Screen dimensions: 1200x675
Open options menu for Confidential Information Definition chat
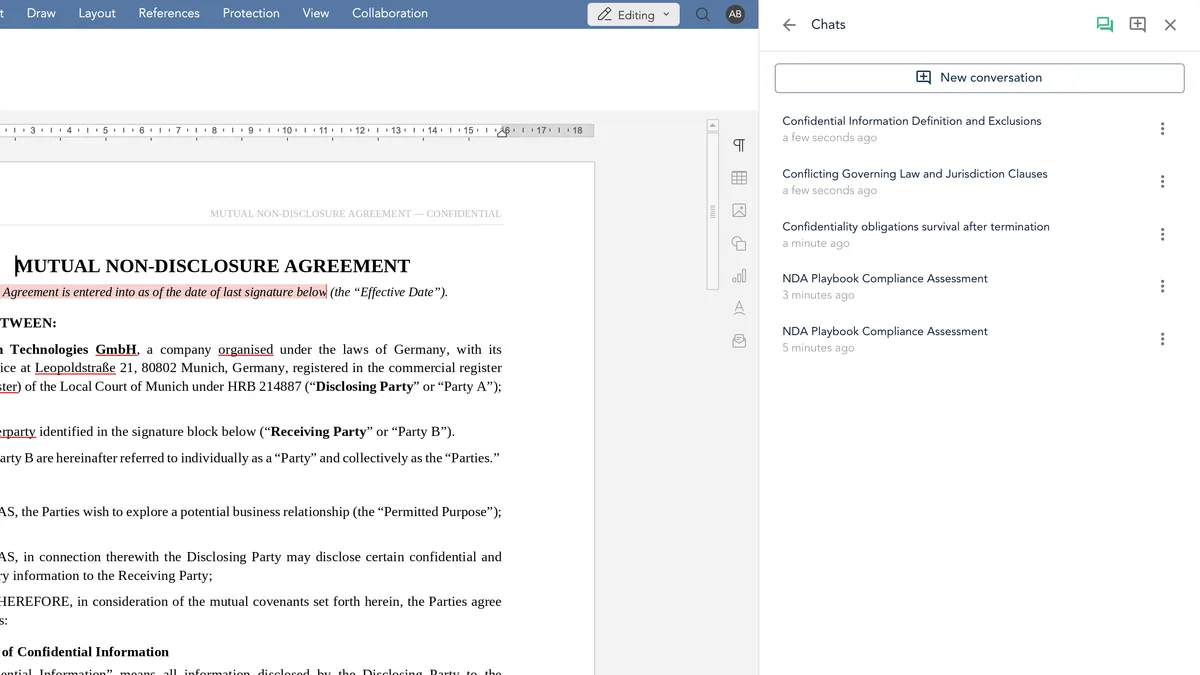point(1162,129)
